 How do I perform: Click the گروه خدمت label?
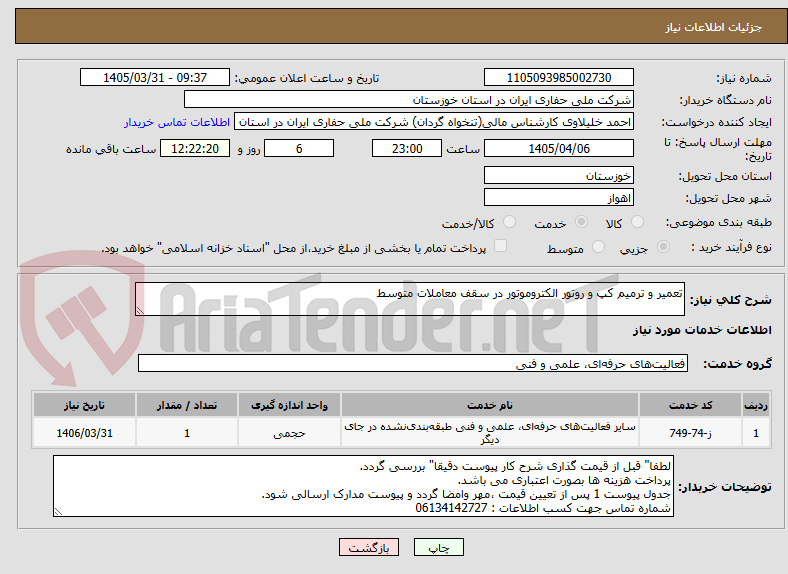pos(737,364)
